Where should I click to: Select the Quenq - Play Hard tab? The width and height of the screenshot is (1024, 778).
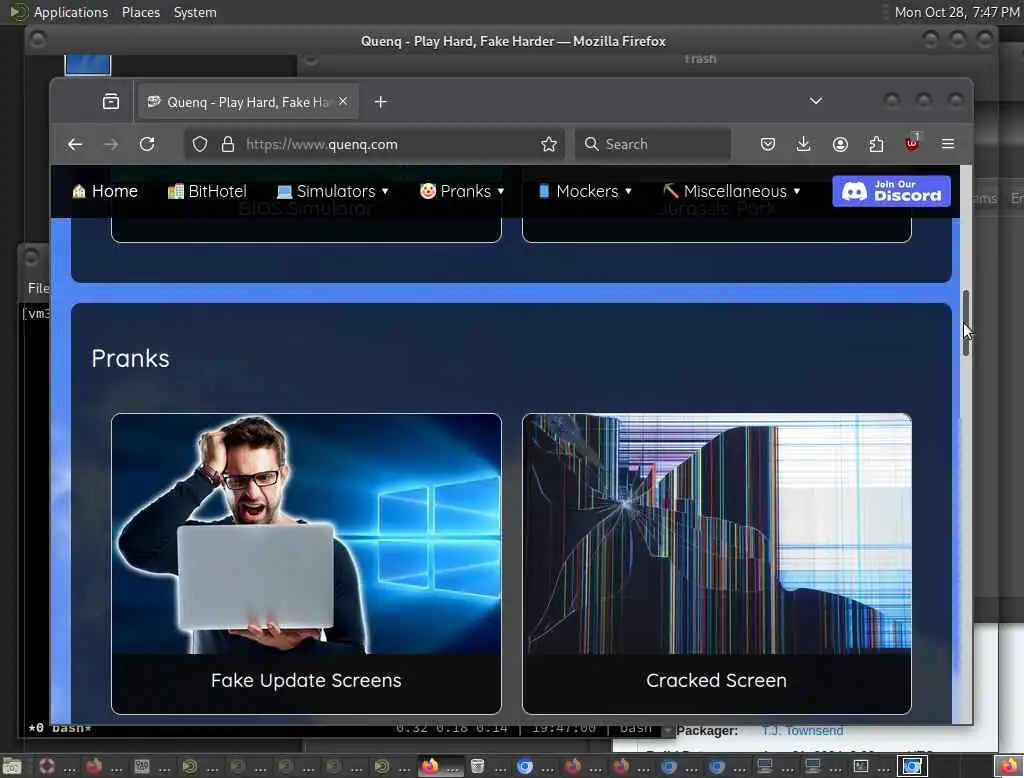click(248, 102)
